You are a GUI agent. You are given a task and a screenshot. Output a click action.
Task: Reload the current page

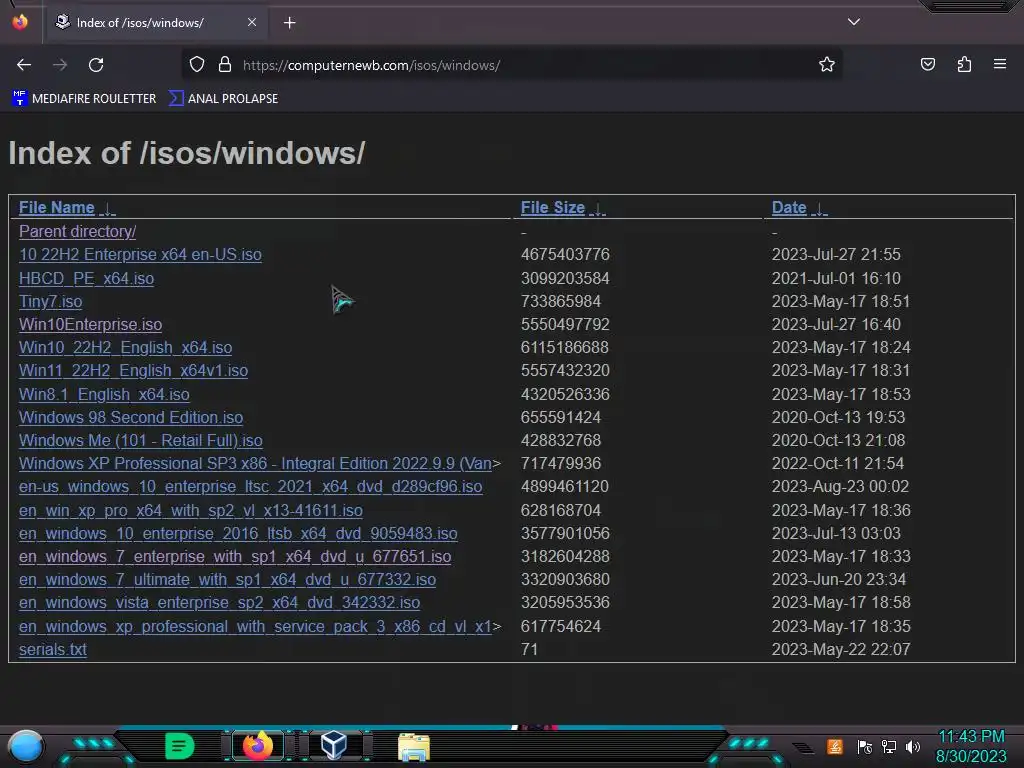tap(96, 65)
